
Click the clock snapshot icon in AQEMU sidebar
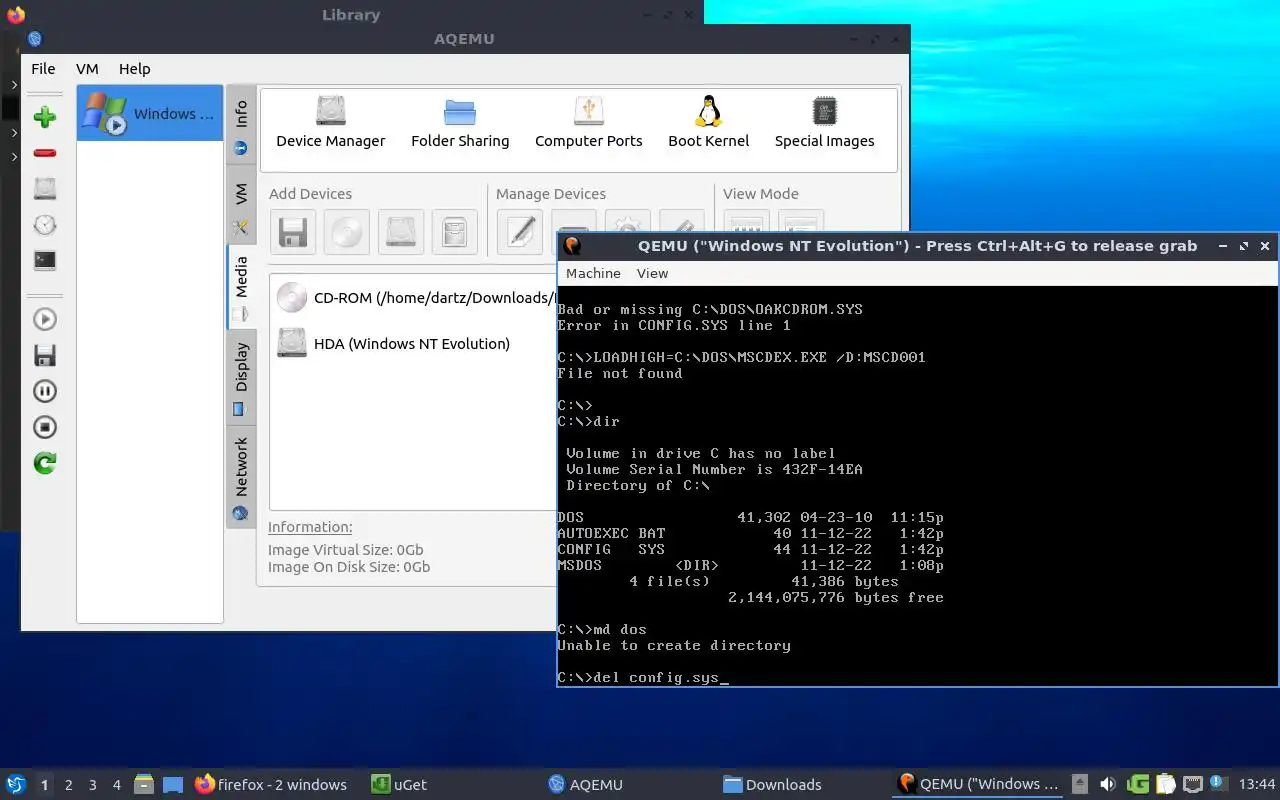tap(45, 224)
